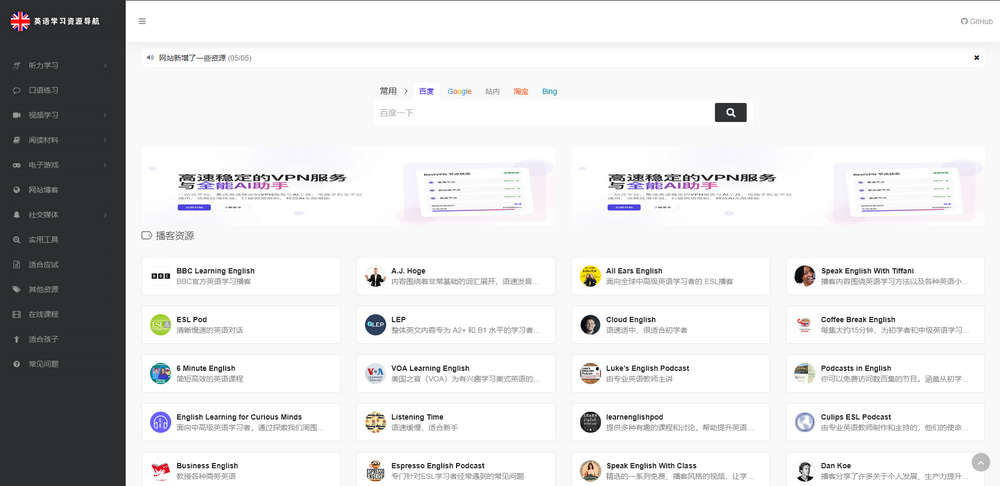This screenshot has width=1000, height=486.
Task: Open the Podcasts in English card
Action: click(x=885, y=374)
